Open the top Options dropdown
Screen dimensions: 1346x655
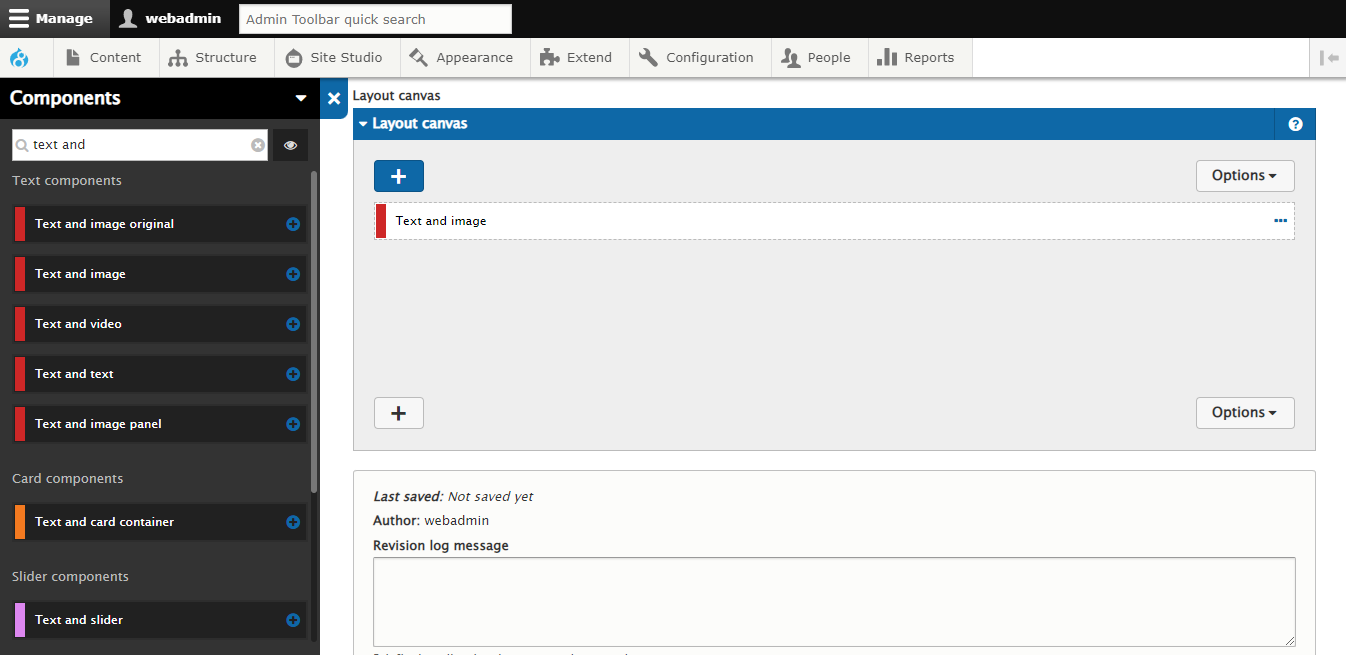pos(1245,176)
